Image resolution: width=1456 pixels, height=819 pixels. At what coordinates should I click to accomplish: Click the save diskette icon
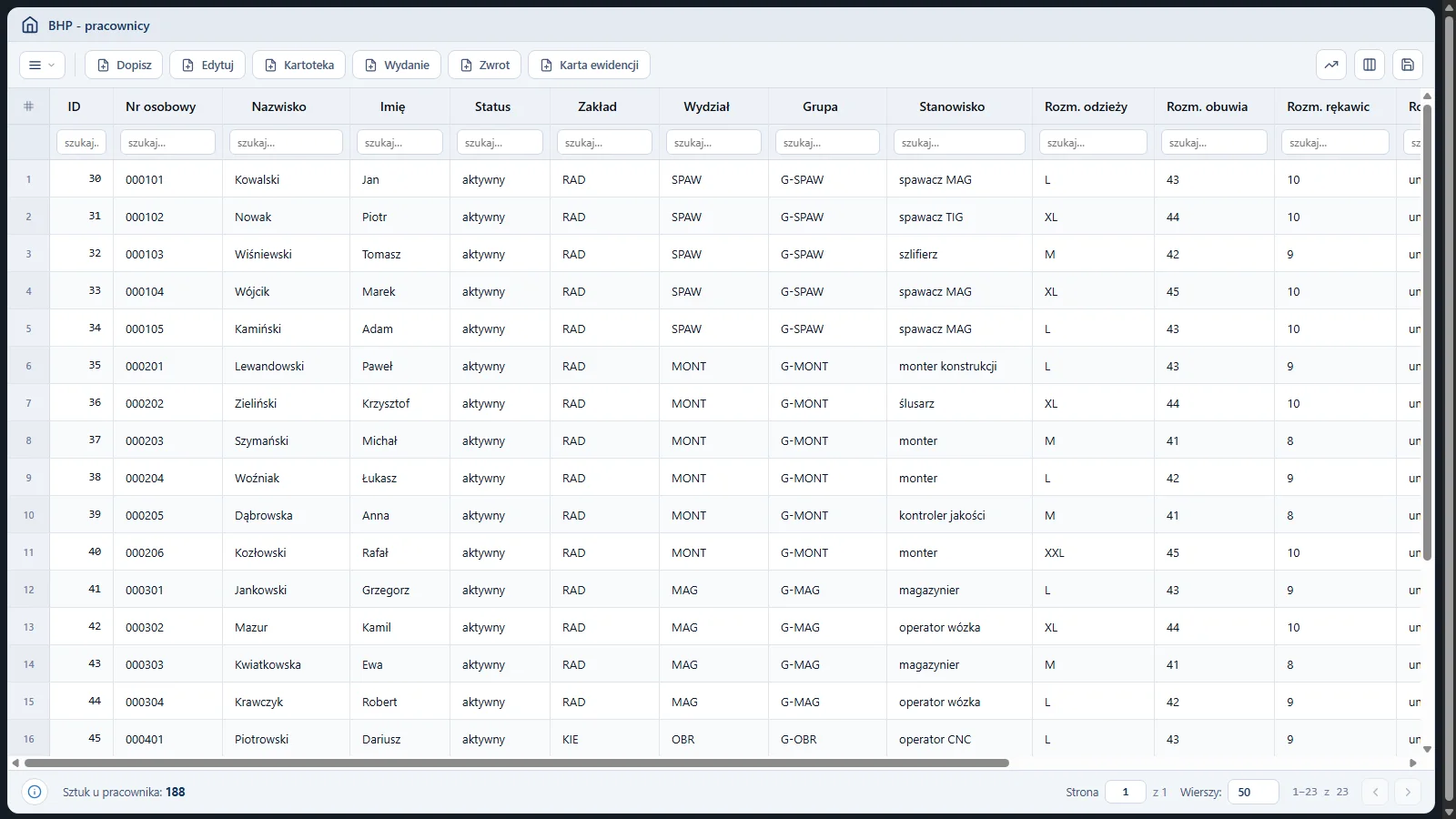coord(1408,65)
